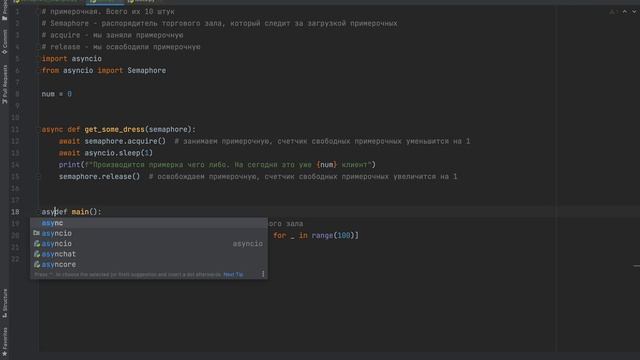Click 'semaphore.acquire()' call

125,141
